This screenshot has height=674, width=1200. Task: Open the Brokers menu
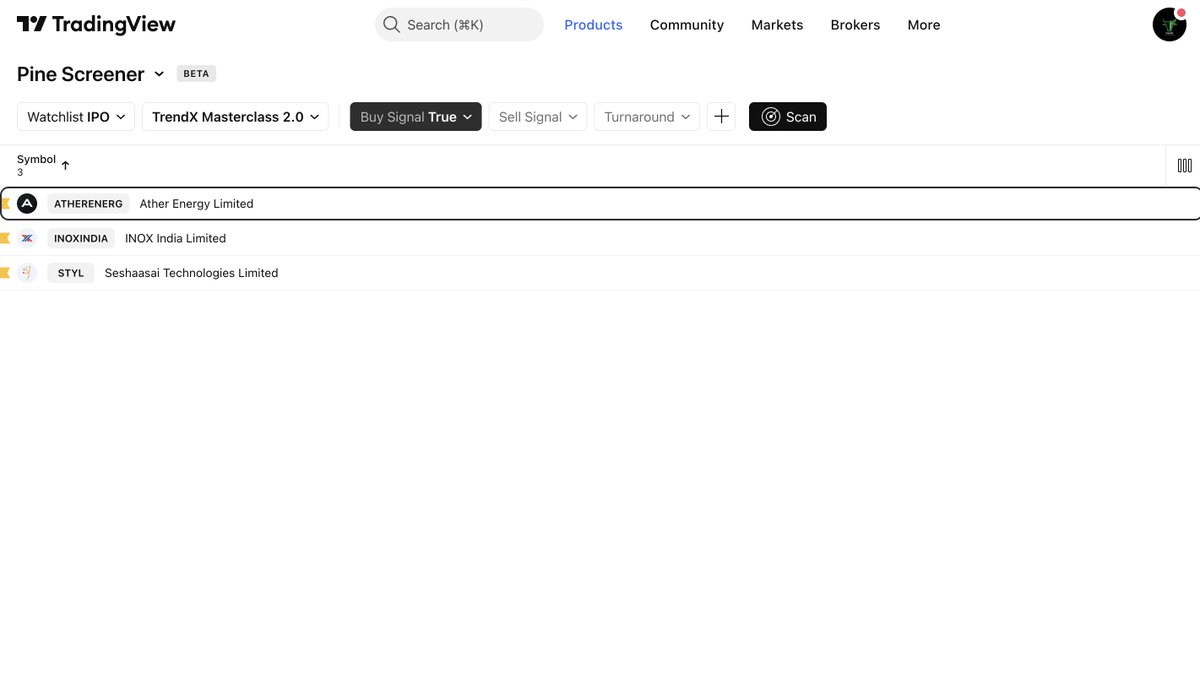855,25
